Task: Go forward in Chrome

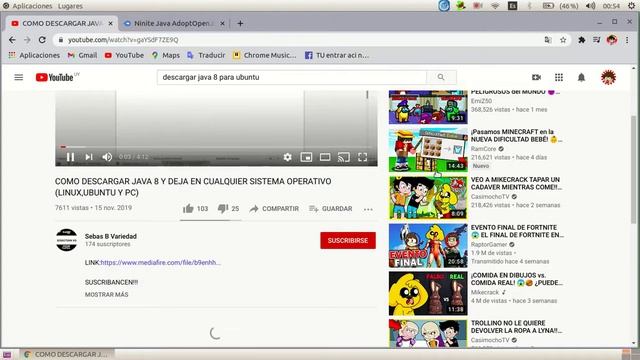Action: click(27, 40)
